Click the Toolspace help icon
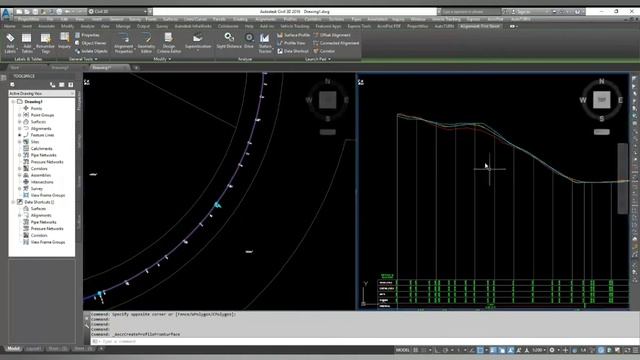Viewport: 640px width, 360px height. [x=71, y=84]
